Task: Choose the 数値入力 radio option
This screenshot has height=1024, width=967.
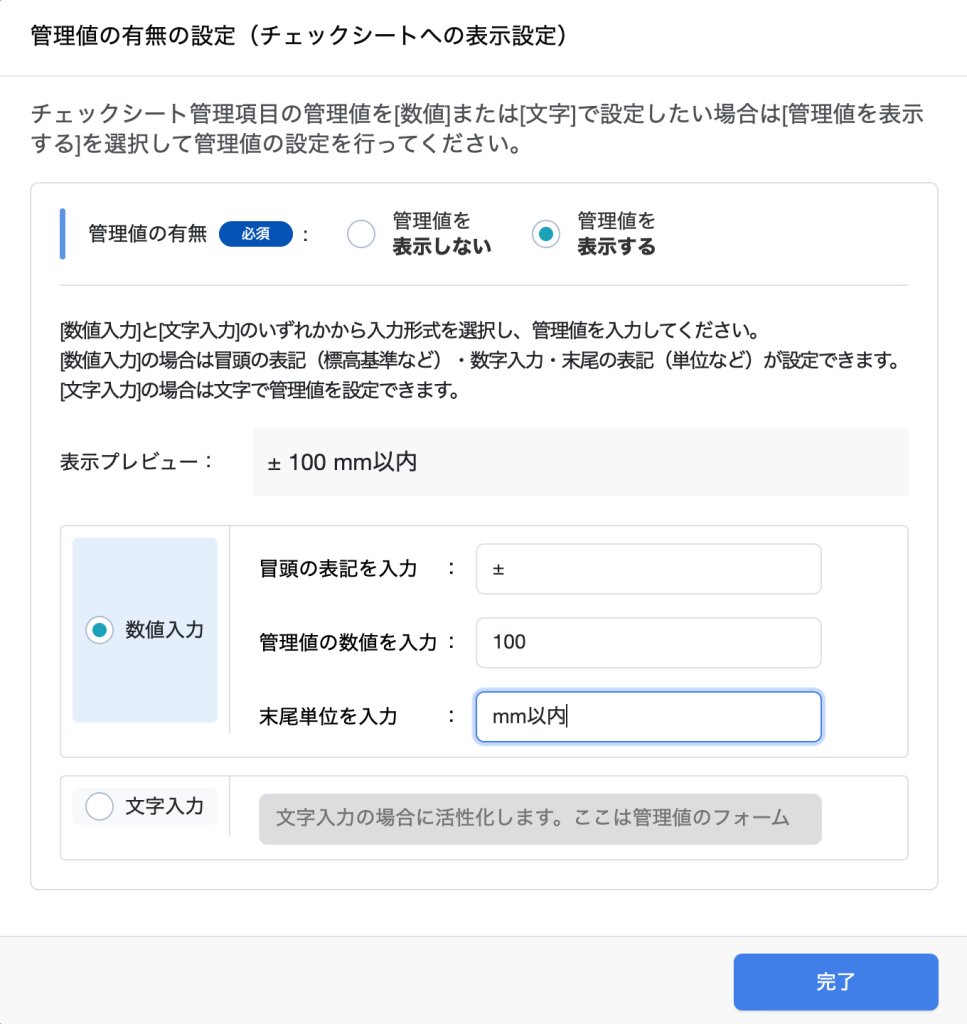Action: (100, 630)
